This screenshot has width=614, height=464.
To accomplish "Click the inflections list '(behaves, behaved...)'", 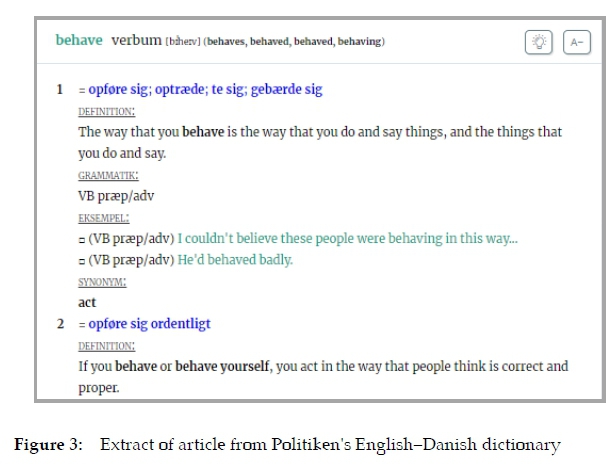I will click(x=294, y=42).
